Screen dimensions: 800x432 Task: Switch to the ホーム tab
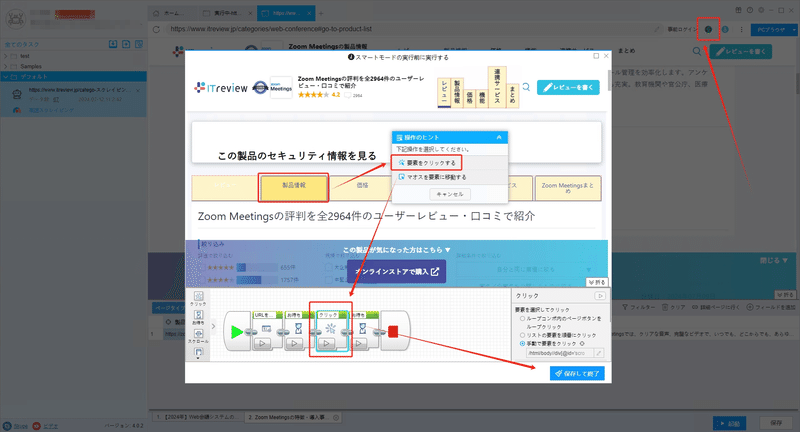coord(172,13)
